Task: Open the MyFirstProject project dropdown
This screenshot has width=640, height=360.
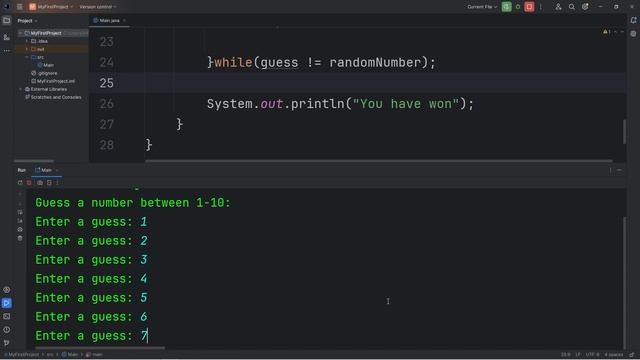Action: point(51,7)
